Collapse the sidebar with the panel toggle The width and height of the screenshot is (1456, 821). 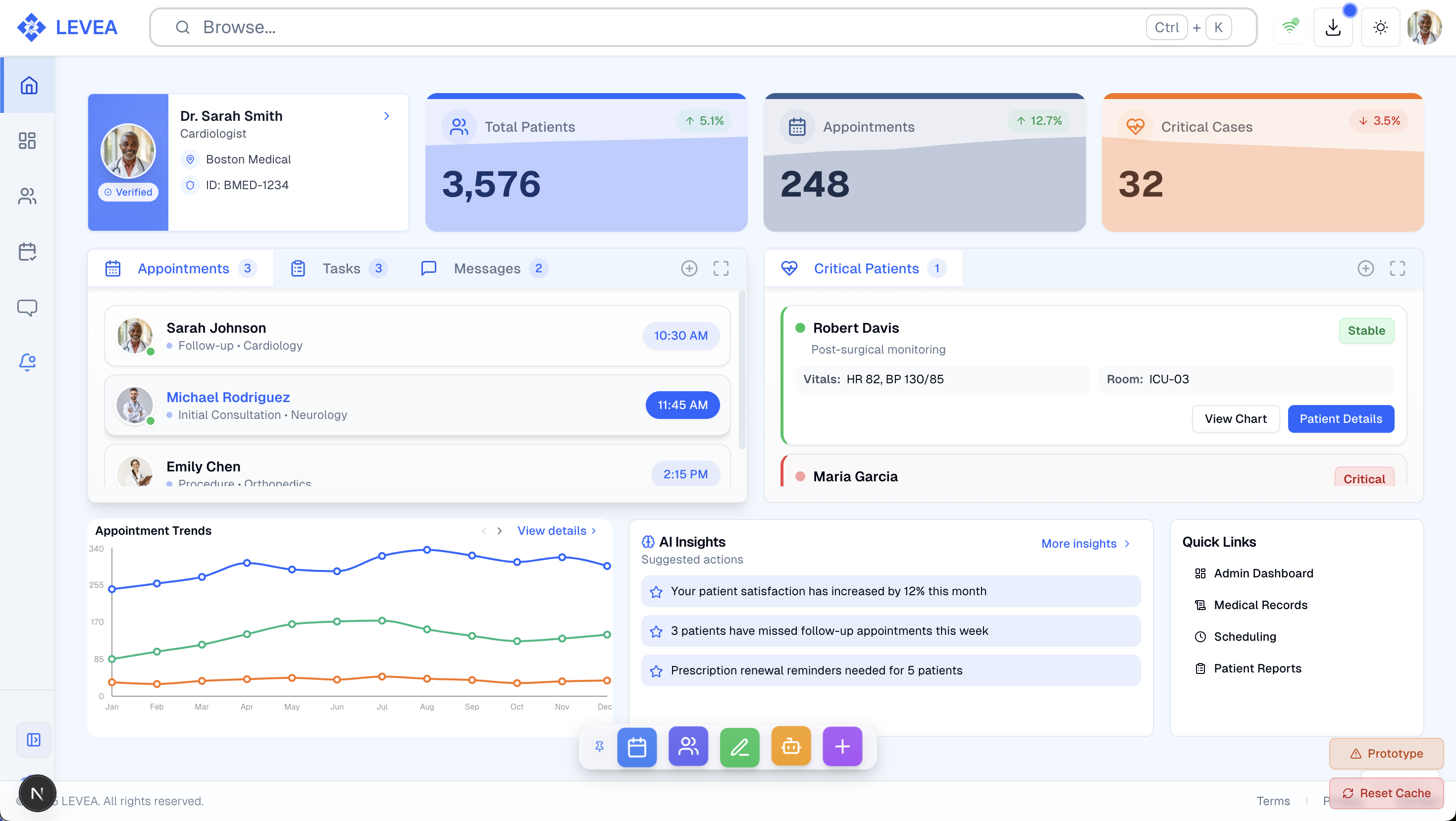pos(33,739)
